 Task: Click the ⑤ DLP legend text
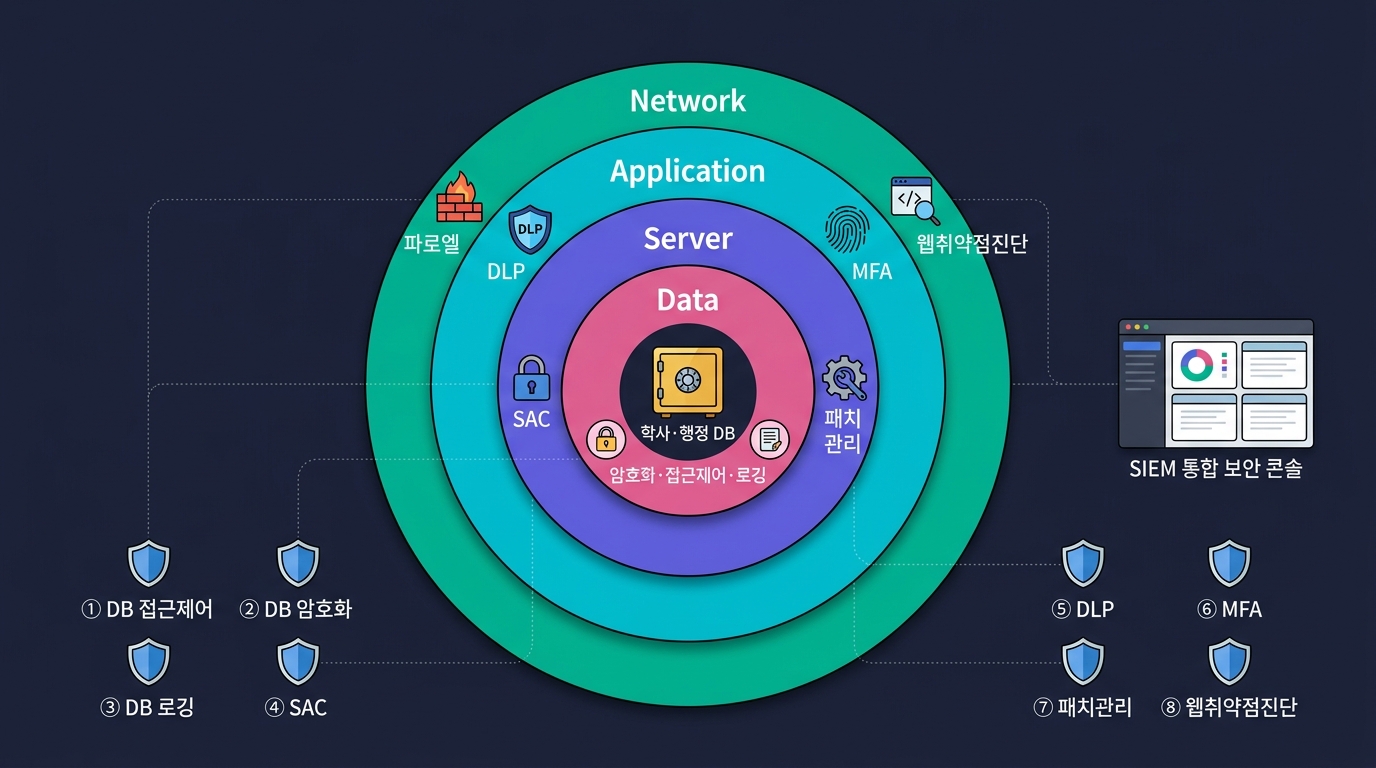[1082, 610]
